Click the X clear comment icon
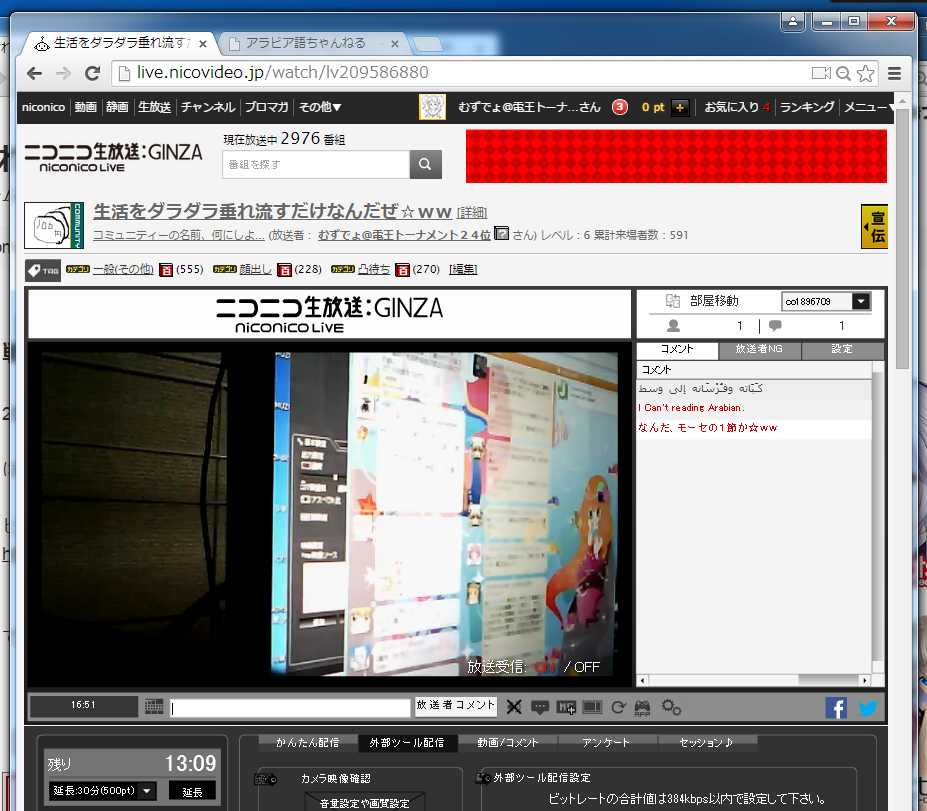 (514, 707)
